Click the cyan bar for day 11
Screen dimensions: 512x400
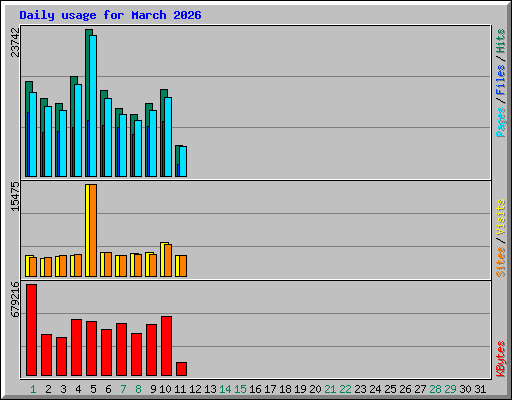pos(183,161)
